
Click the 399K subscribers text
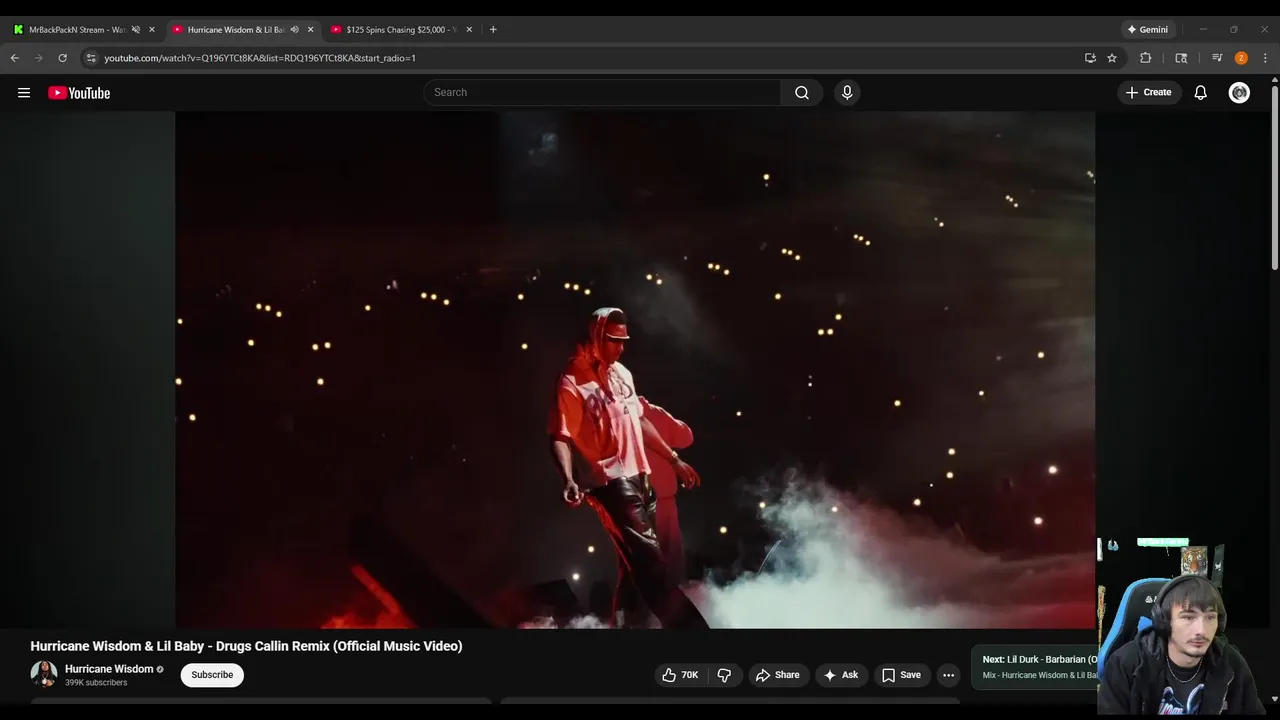pos(96,683)
